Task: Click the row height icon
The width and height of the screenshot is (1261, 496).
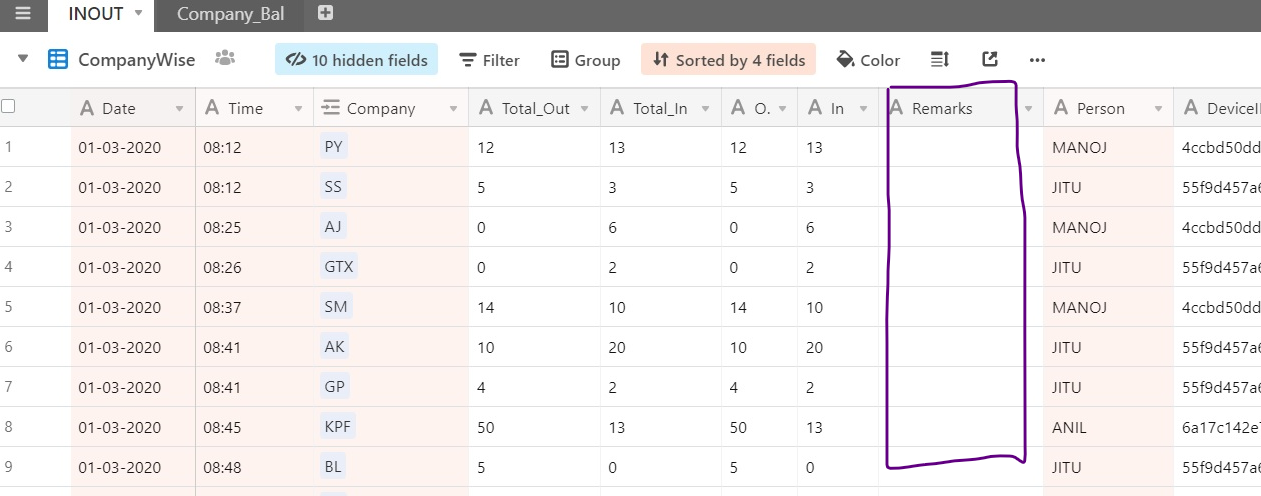Action: click(x=939, y=60)
